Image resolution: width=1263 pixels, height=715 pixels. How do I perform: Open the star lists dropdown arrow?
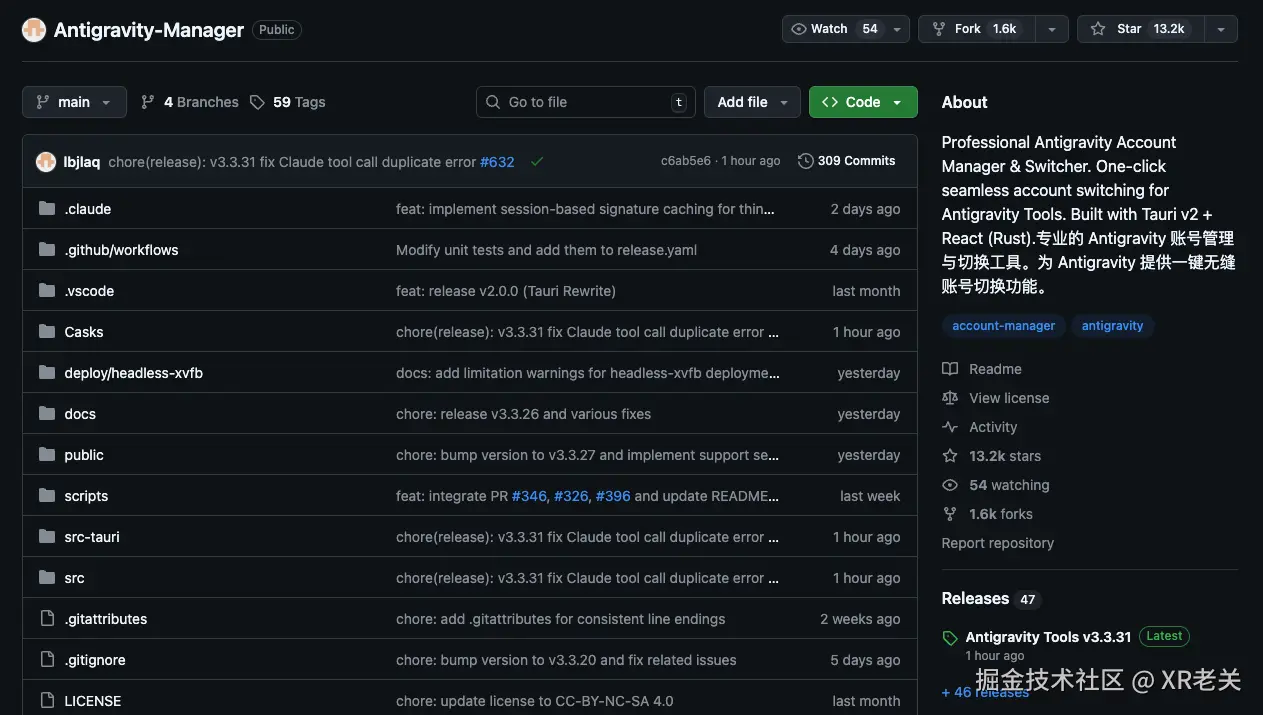[x=1220, y=30]
